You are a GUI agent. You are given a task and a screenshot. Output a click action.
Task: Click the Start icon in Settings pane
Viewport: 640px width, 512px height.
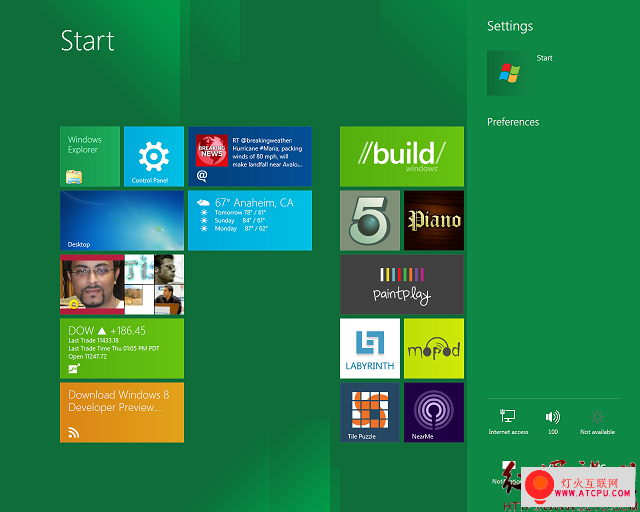(x=509, y=73)
